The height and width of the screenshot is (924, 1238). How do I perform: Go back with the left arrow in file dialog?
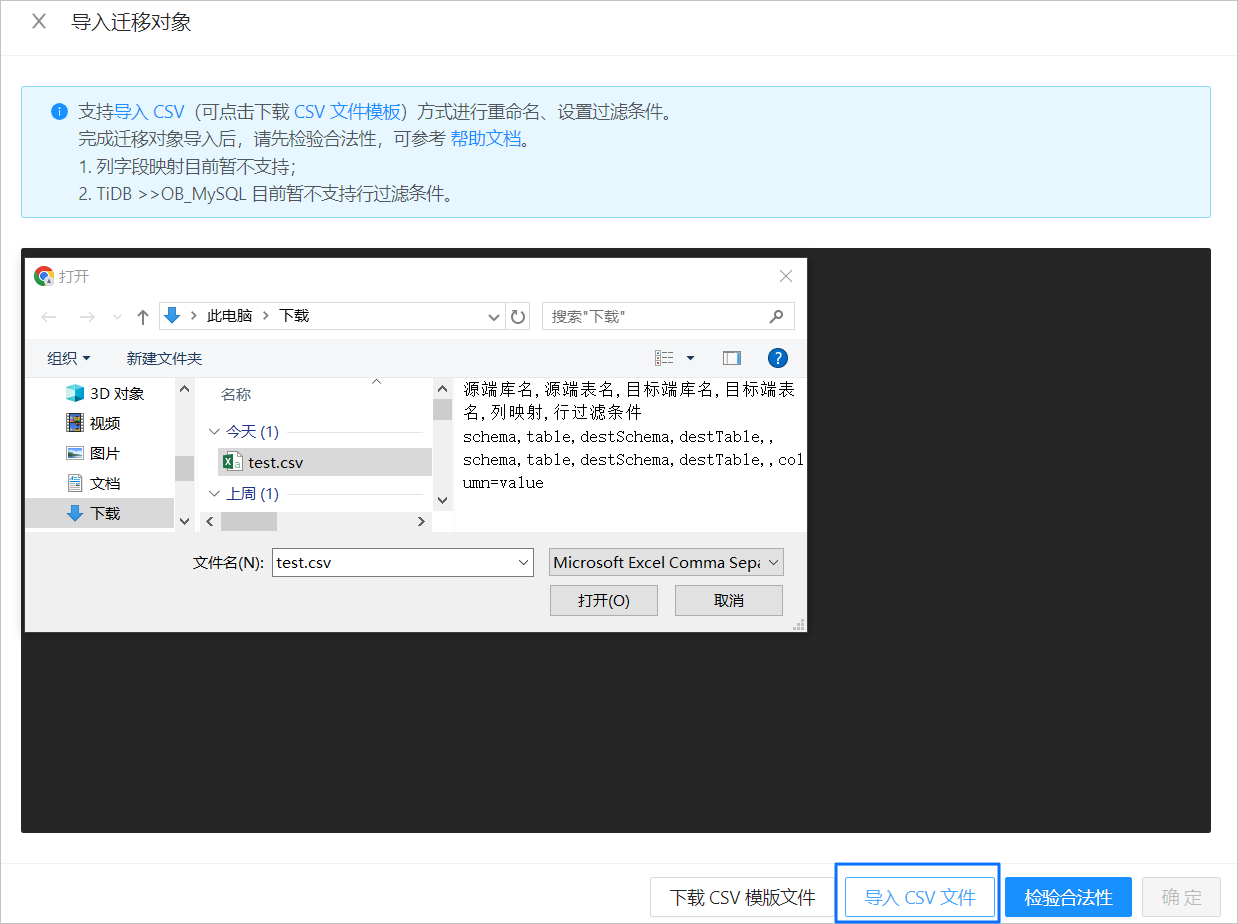point(50,317)
